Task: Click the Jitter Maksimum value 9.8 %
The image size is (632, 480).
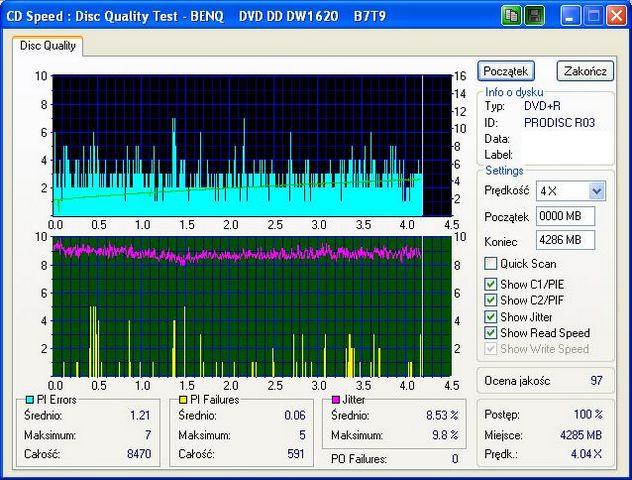Action: click(x=445, y=435)
